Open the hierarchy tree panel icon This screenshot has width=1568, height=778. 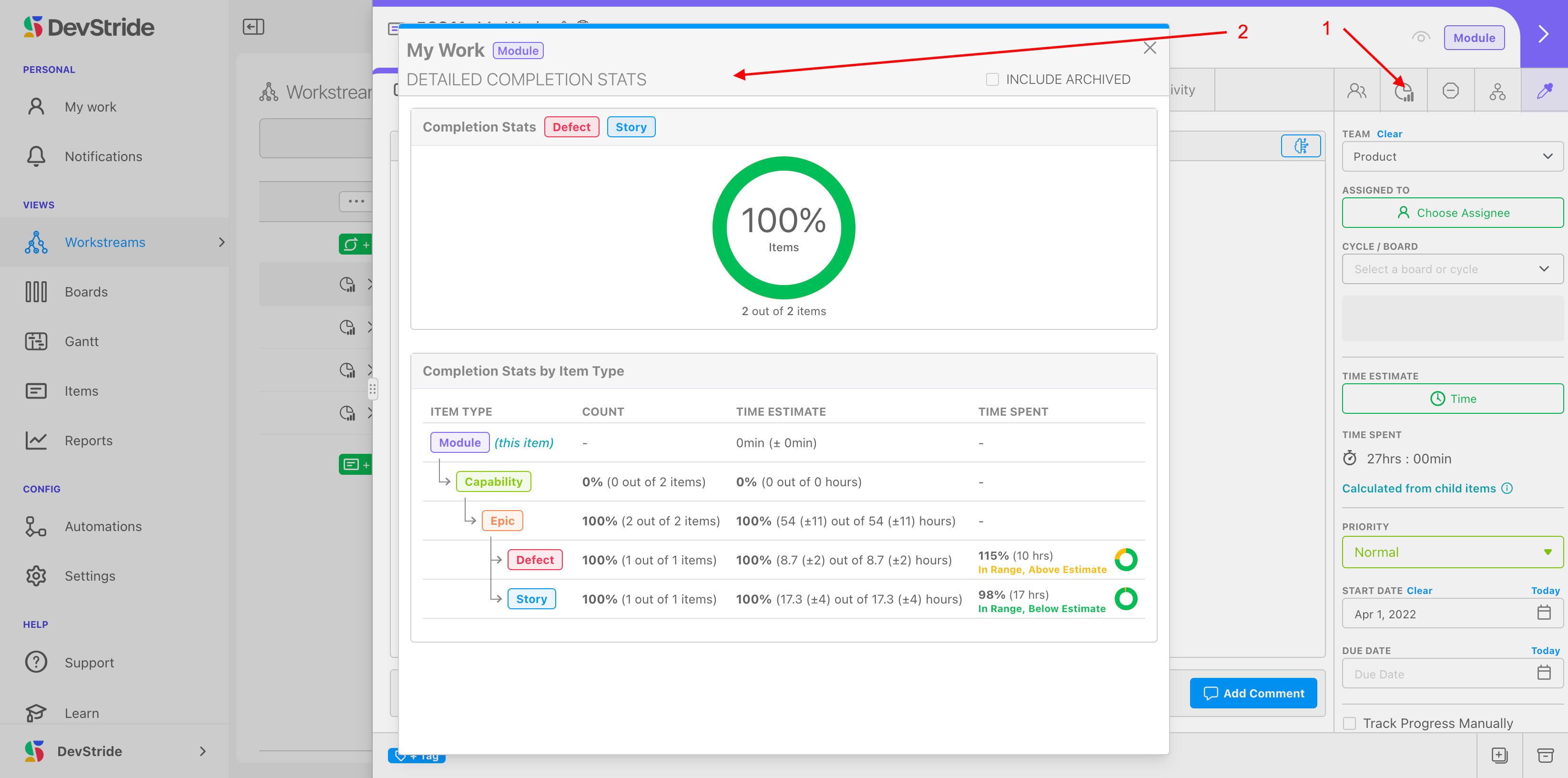(x=1497, y=92)
